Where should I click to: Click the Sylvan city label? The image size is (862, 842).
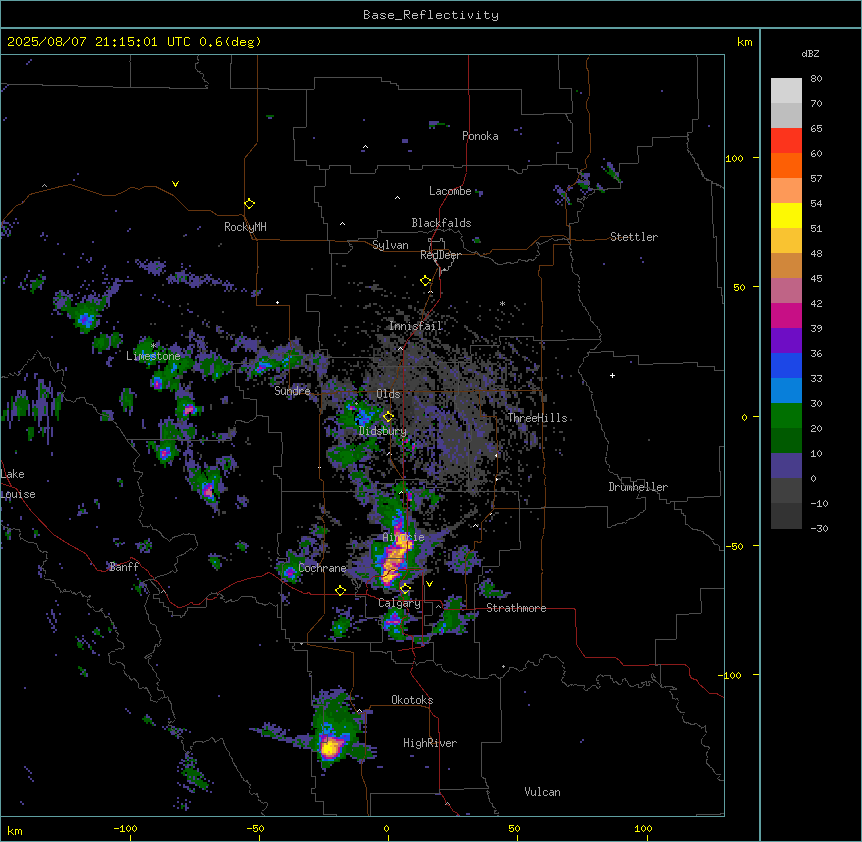coord(390,245)
